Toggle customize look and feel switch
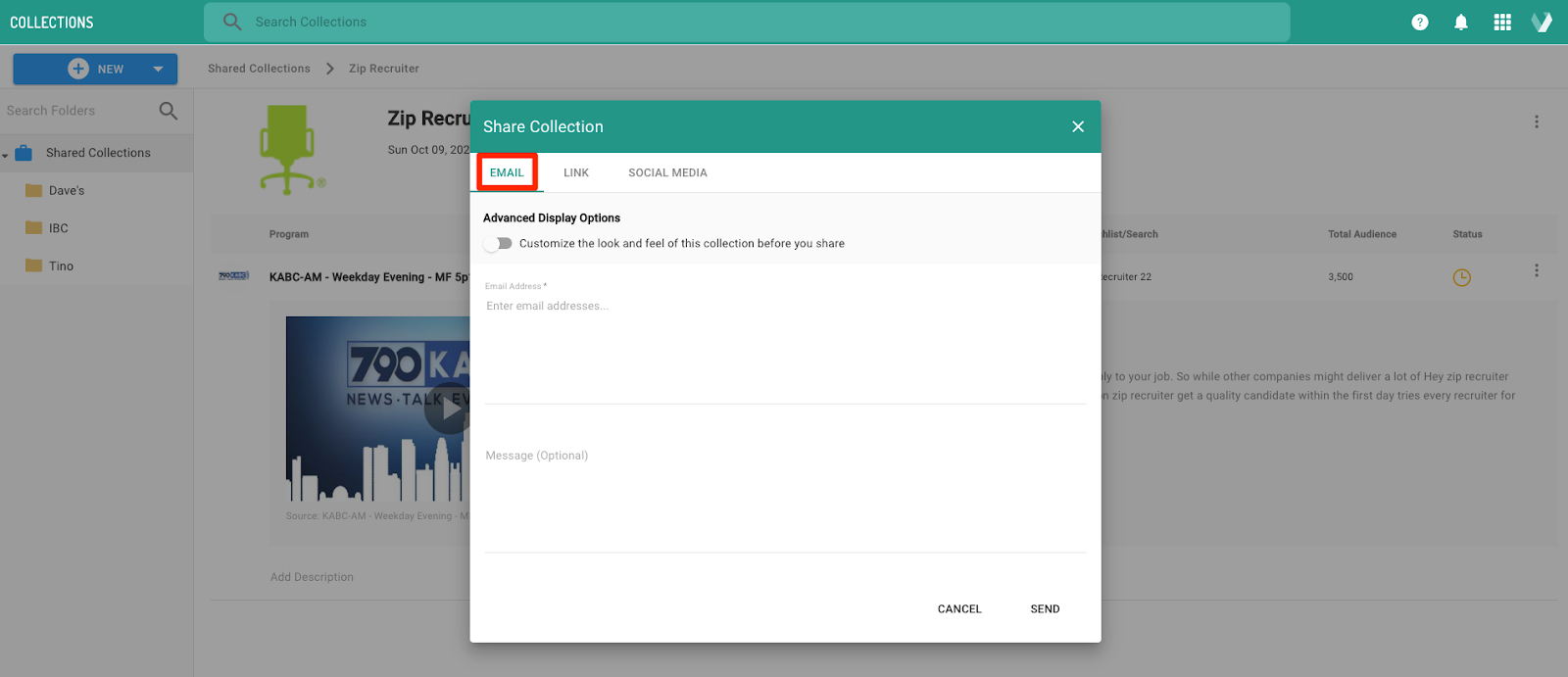Viewport: 1568px width, 677px height. click(x=498, y=243)
